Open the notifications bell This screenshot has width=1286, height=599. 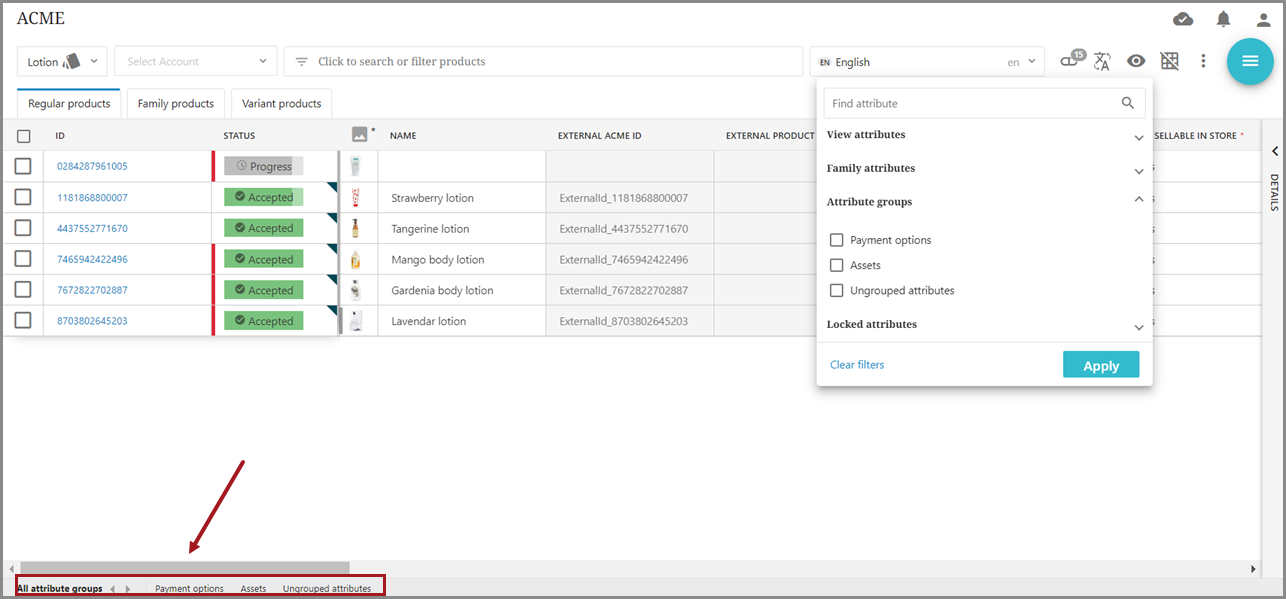coord(1223,19)
